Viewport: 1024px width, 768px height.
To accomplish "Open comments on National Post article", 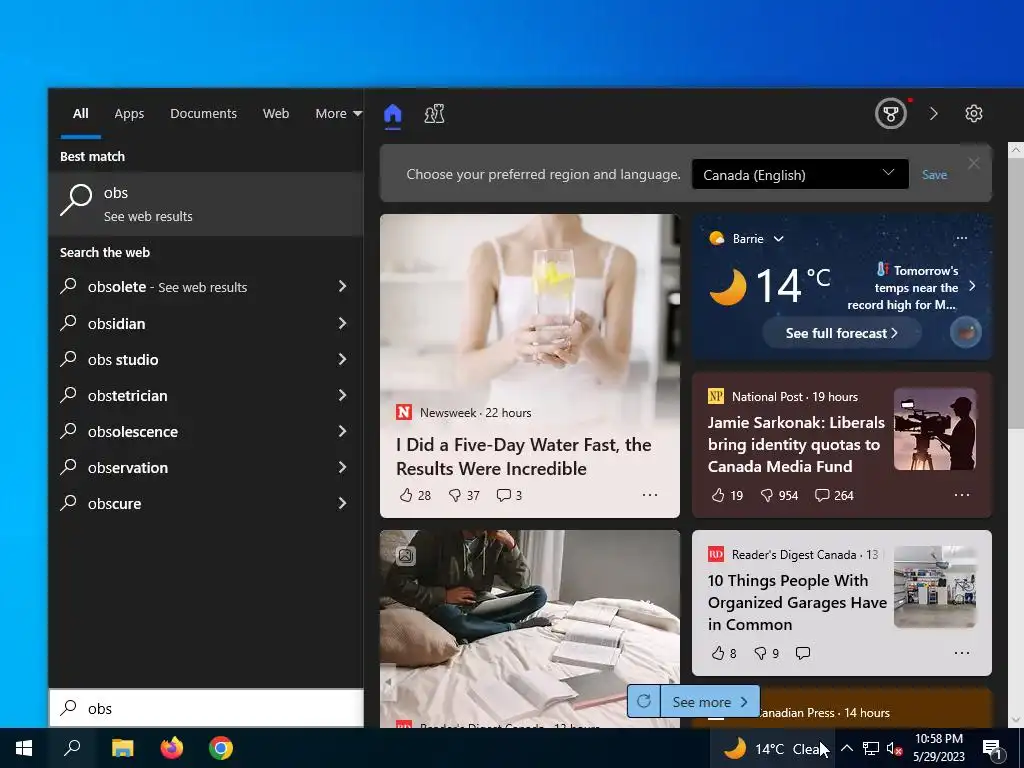I will (x=834, y=495).
